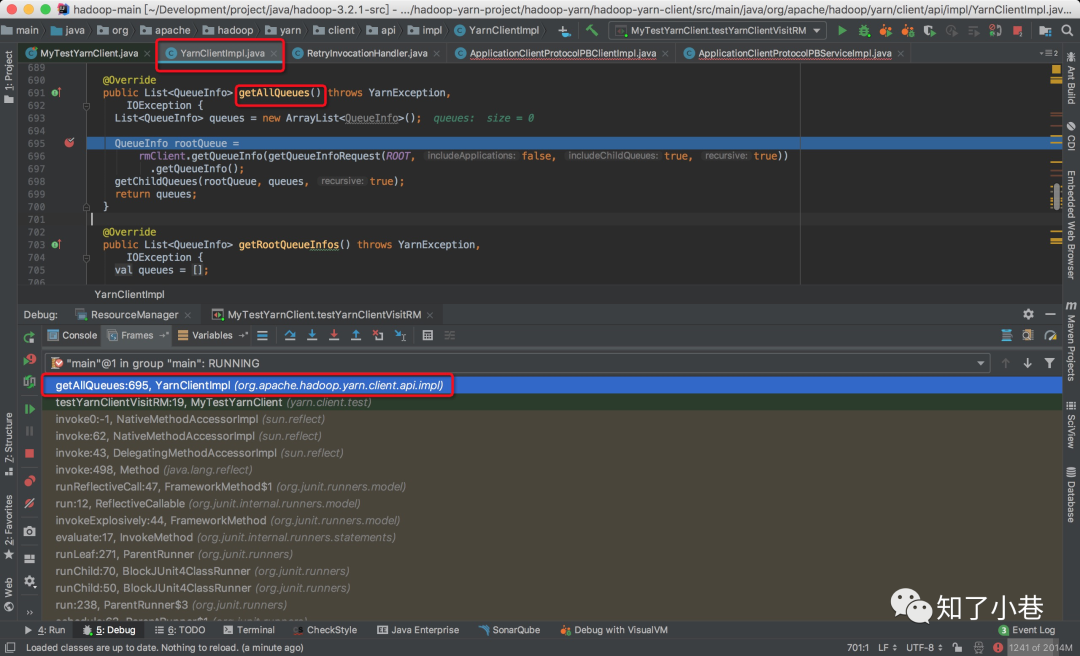This screenshot has width=1080, height=656.
Task: Click Debug with VisualVM button
Action: [x=614, y=630]
